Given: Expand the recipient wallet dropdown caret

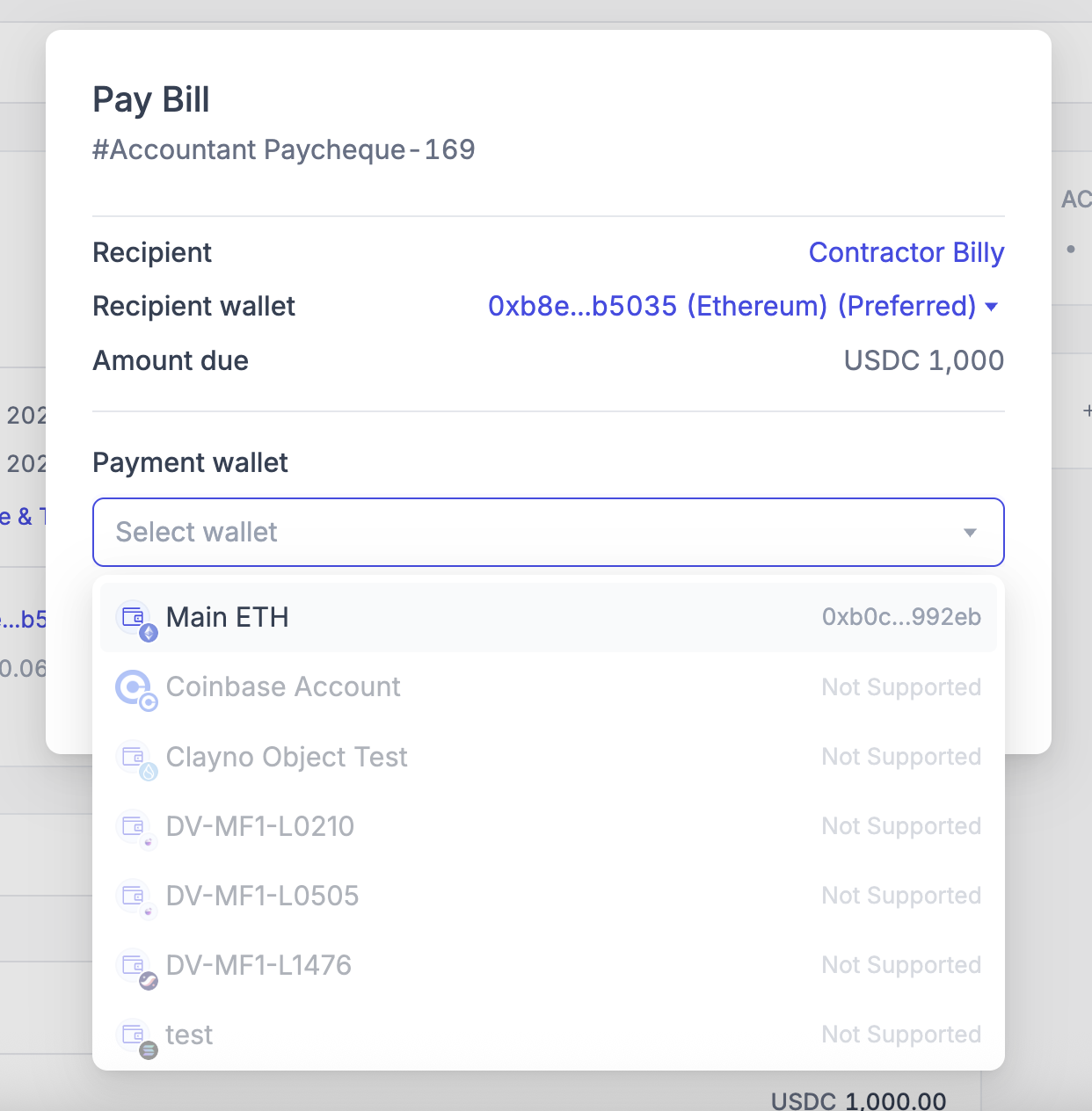Looking at the screenshot, I should [x=992, y=307].
